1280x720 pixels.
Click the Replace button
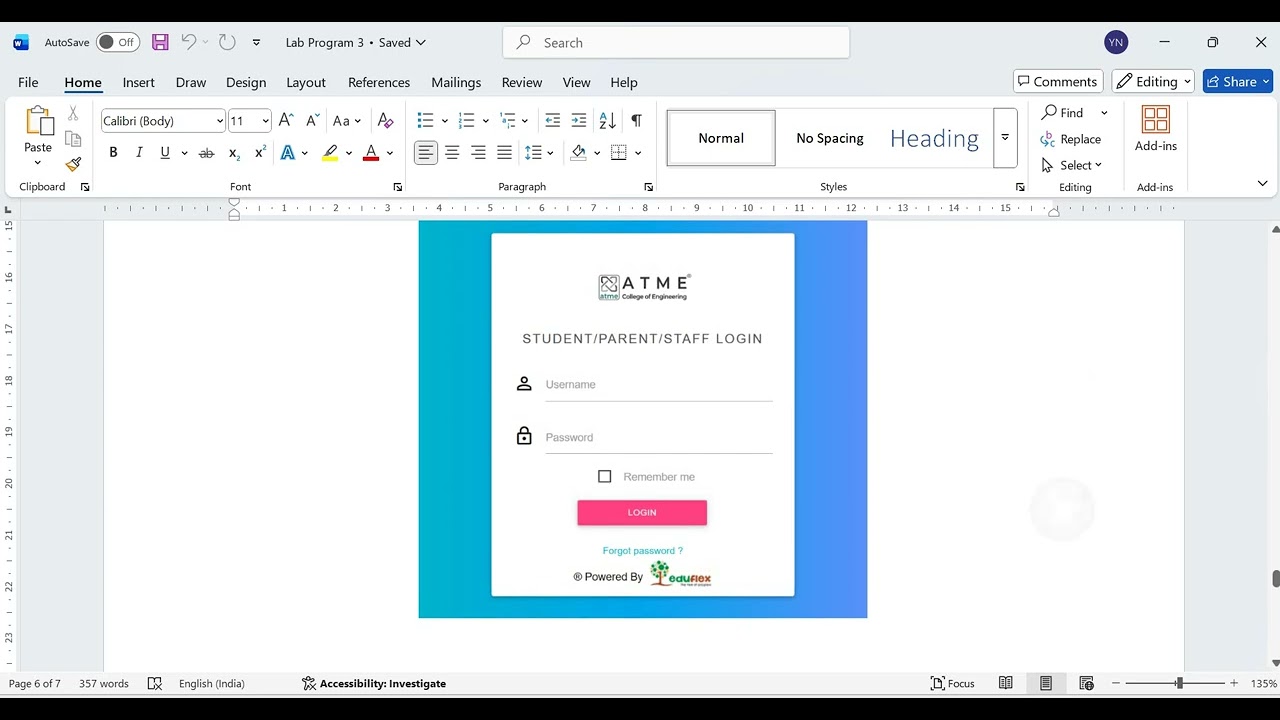point(1071,139)
